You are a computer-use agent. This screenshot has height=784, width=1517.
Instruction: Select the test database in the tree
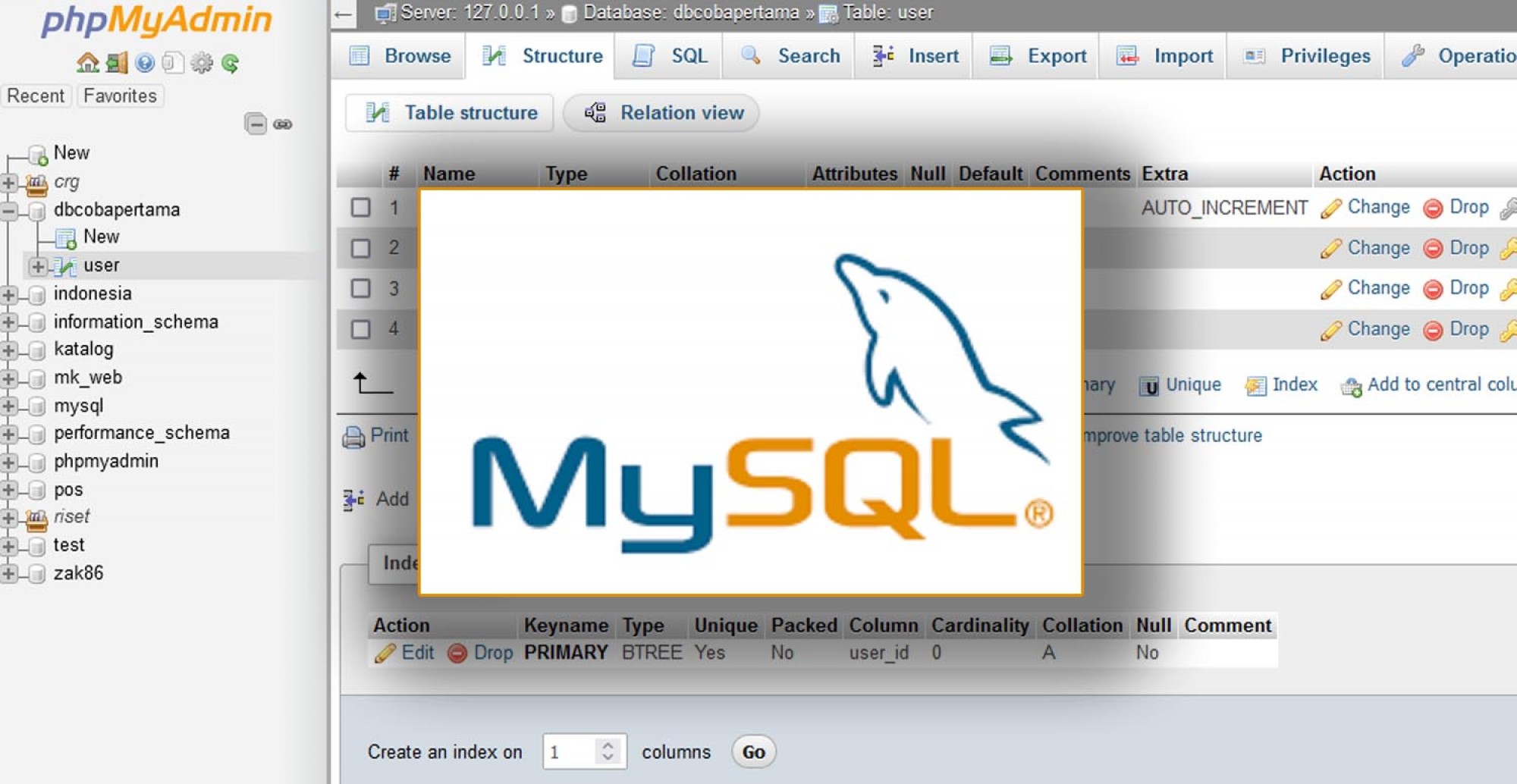pos(69,545)
